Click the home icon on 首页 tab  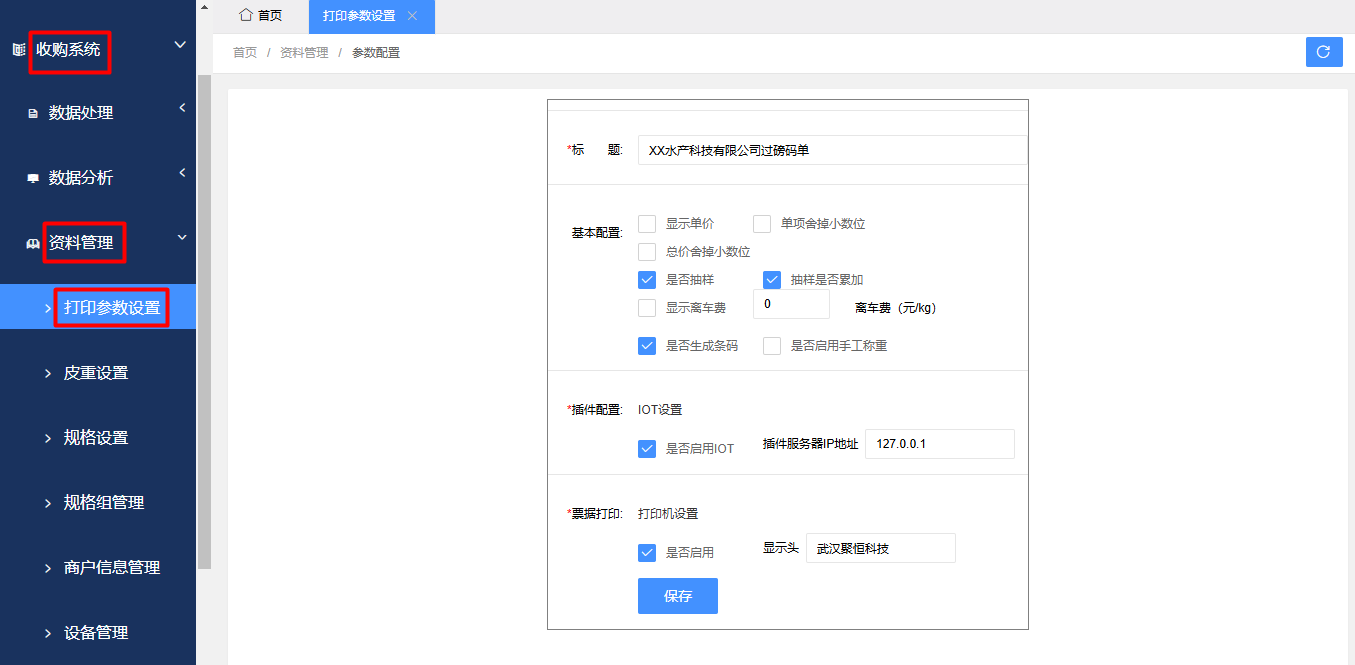(x=245, y=15)
